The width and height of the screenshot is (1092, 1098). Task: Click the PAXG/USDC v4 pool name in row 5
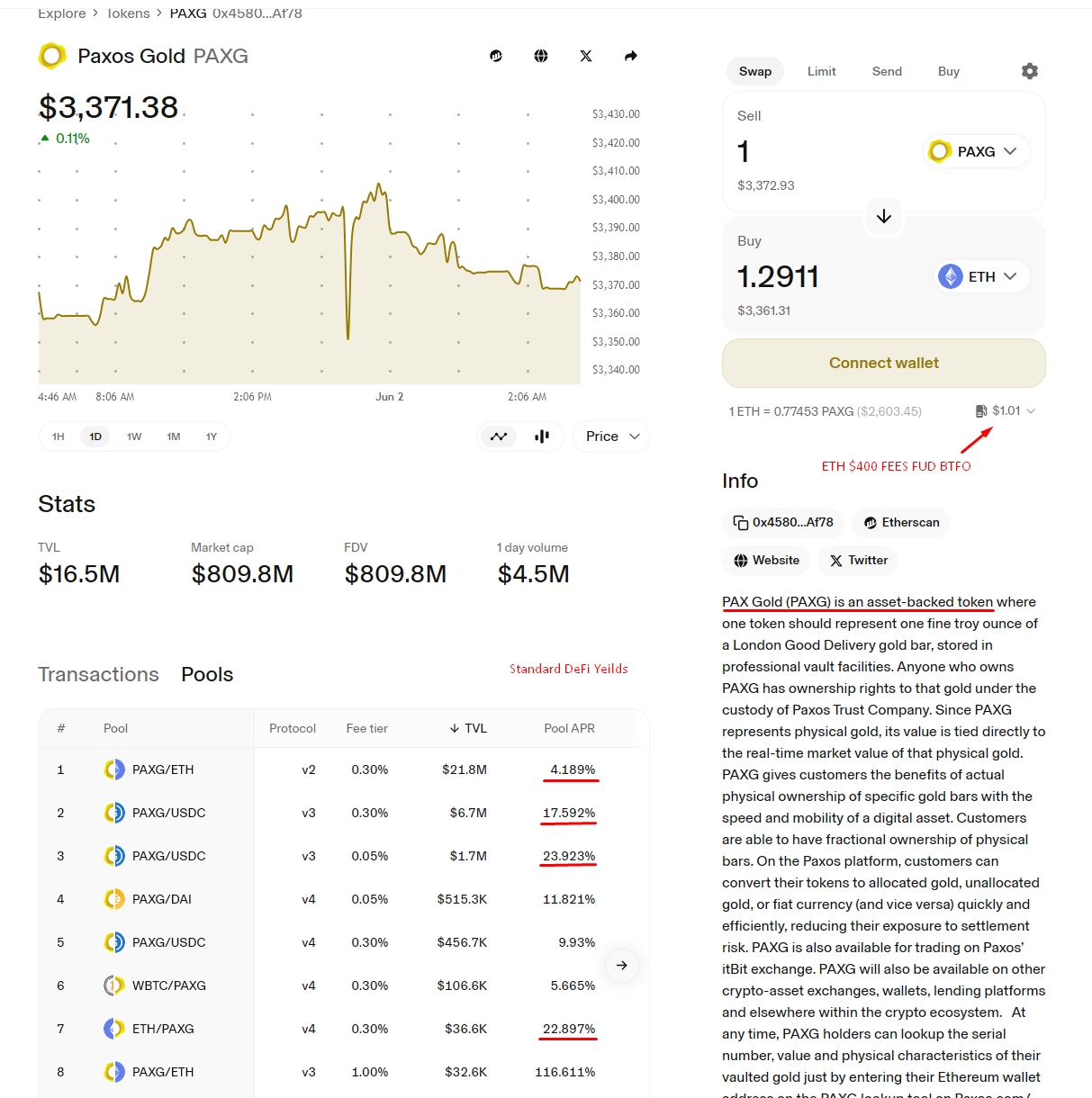point(169,942)
